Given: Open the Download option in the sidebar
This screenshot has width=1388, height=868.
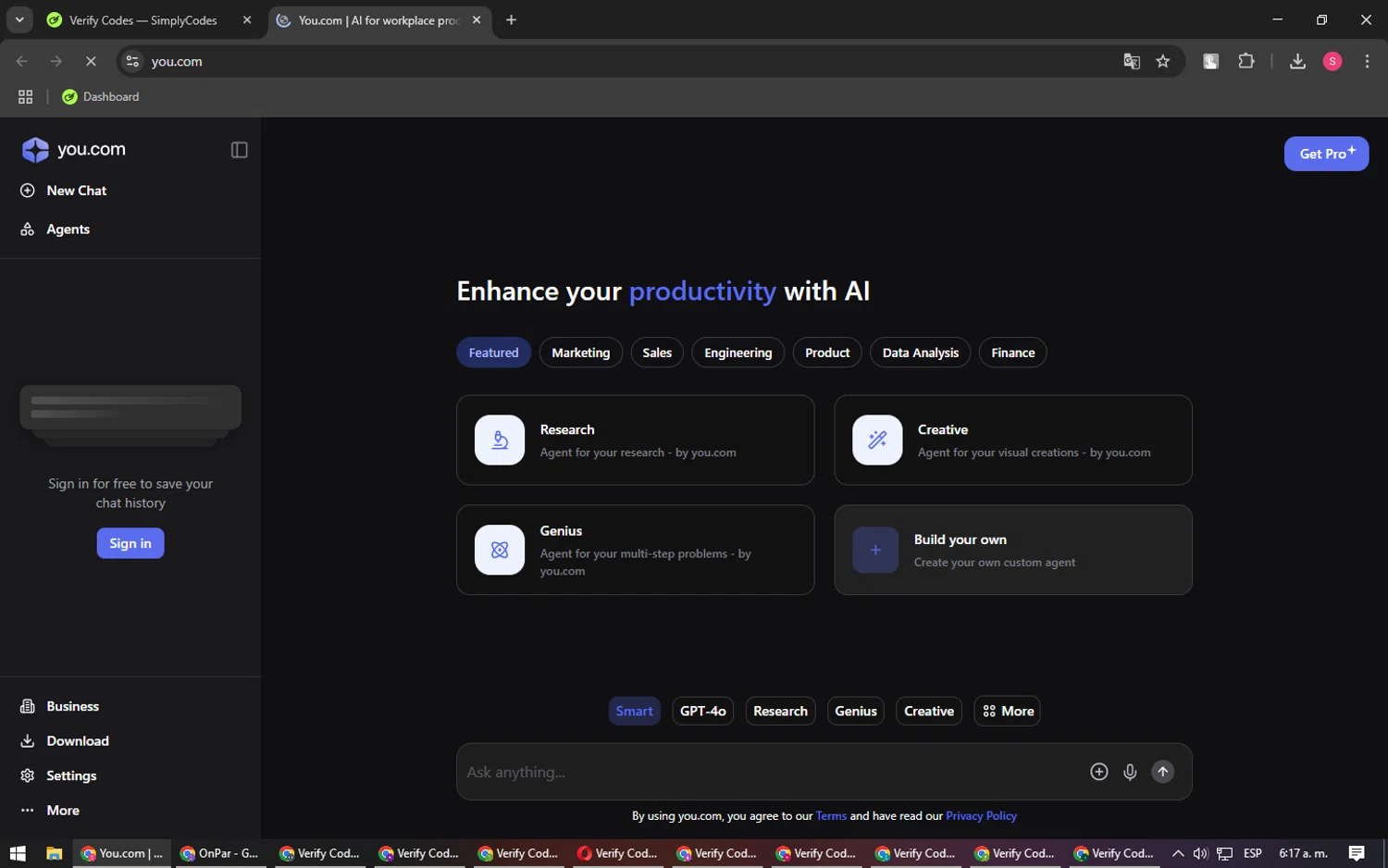Looking at the screenshot, I should [65, 741].
